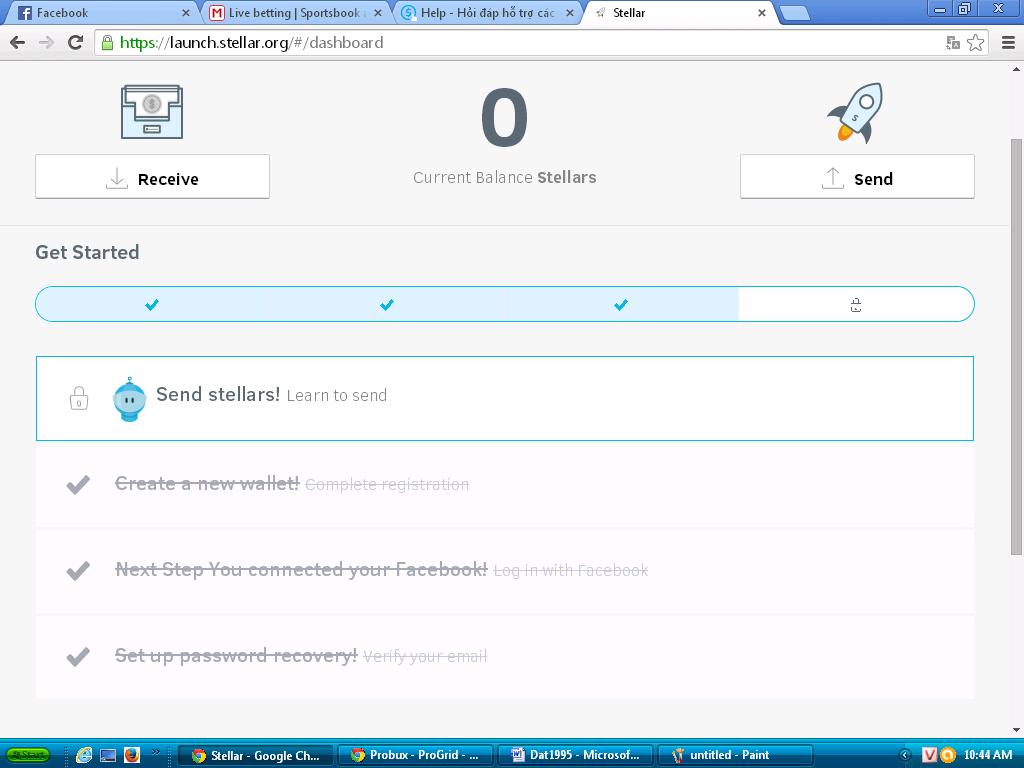Click the Complete registration text
Screen dimensions: 1024x768
pyautogui.click(x=387, y=485)
